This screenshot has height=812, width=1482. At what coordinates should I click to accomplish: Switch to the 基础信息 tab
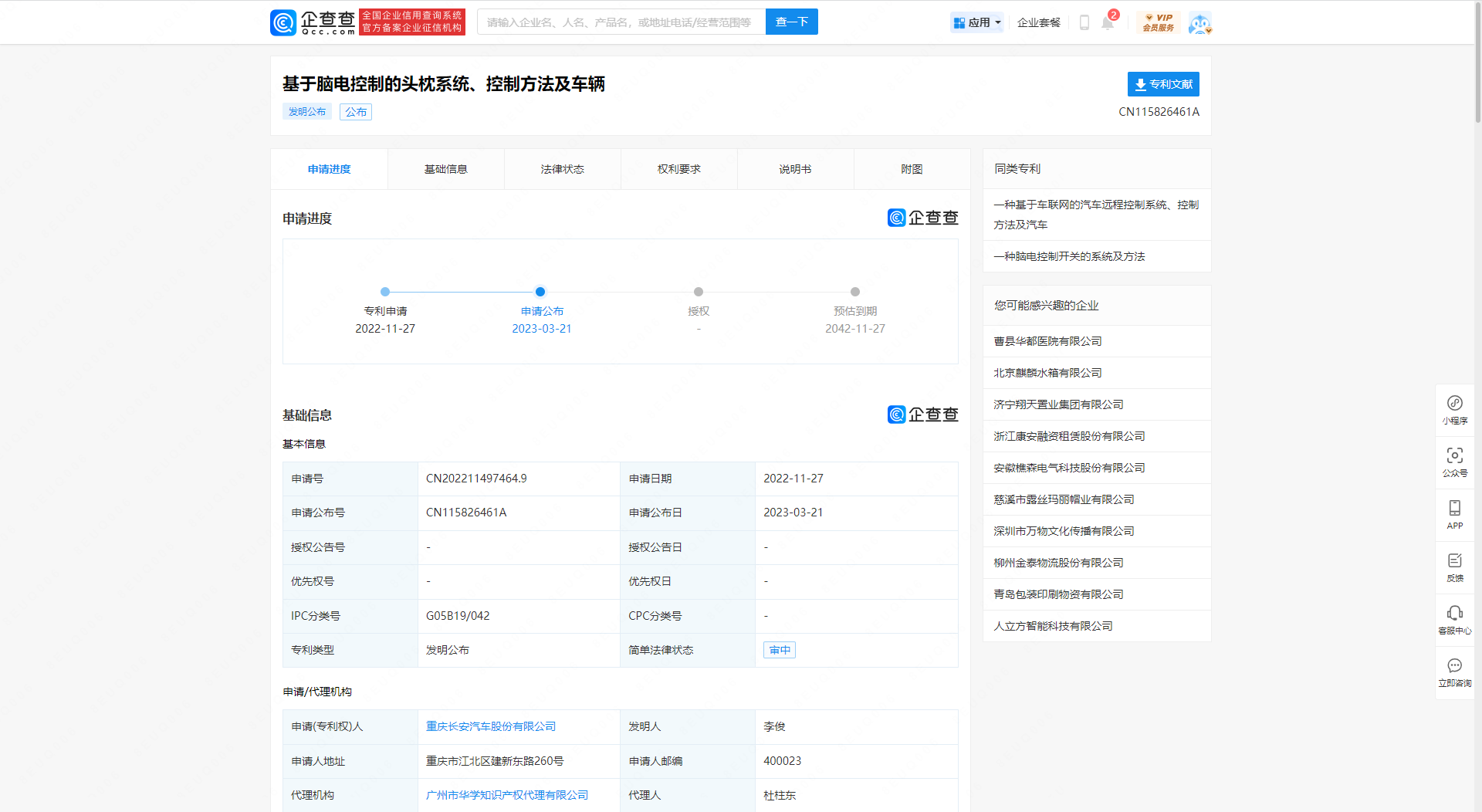tap(446, 169)
